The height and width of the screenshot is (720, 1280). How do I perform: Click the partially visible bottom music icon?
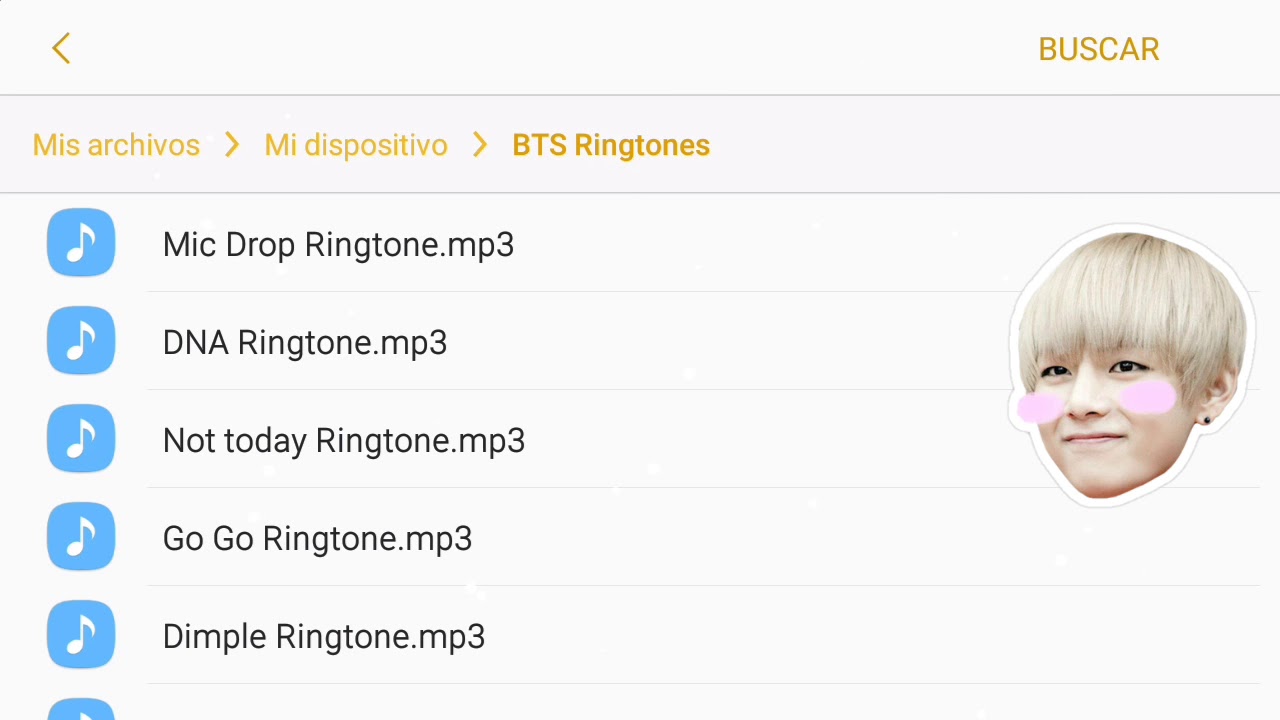pyautogui.click(x=81, y=709)
